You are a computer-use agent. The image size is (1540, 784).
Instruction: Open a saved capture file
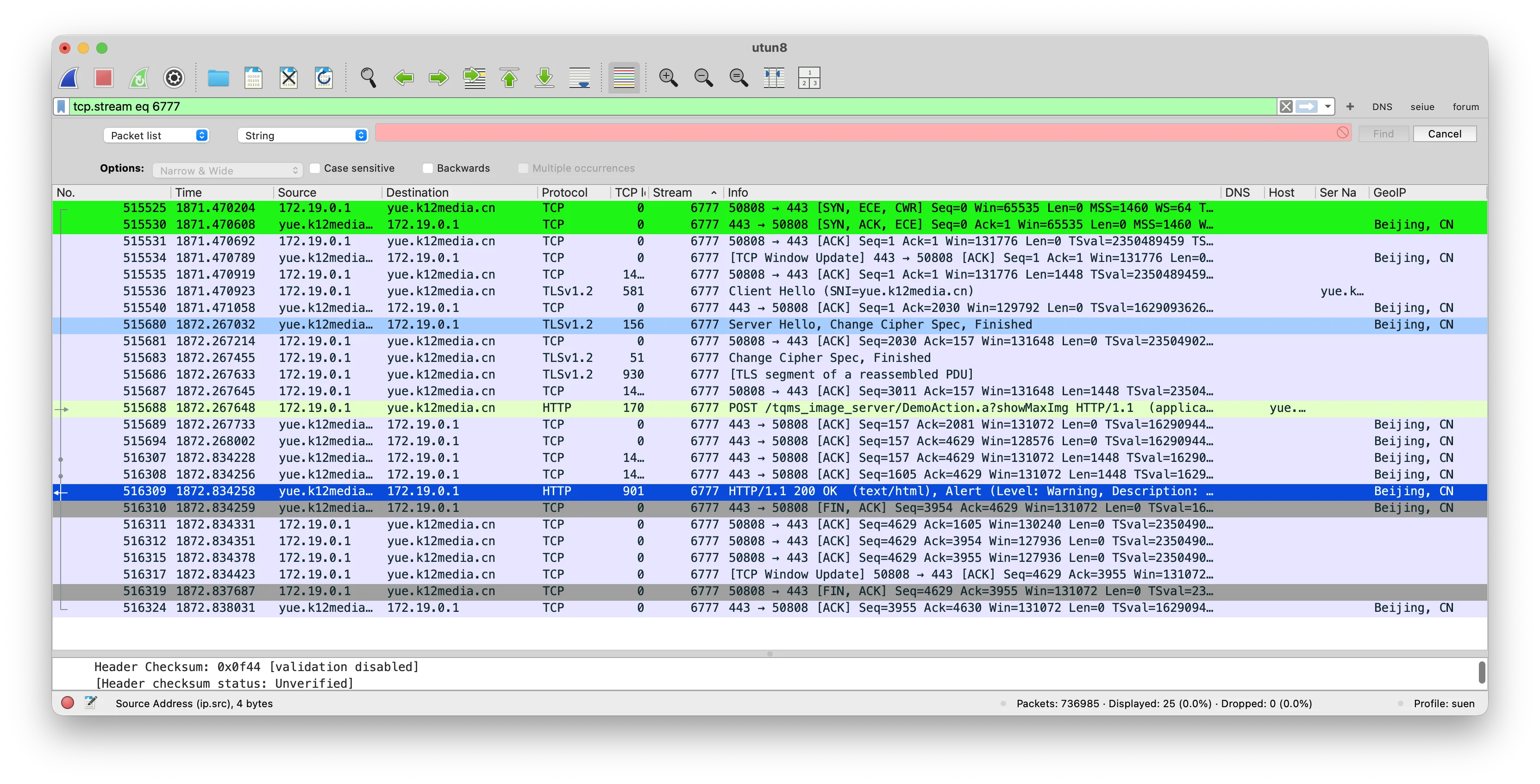pos(218,78)
